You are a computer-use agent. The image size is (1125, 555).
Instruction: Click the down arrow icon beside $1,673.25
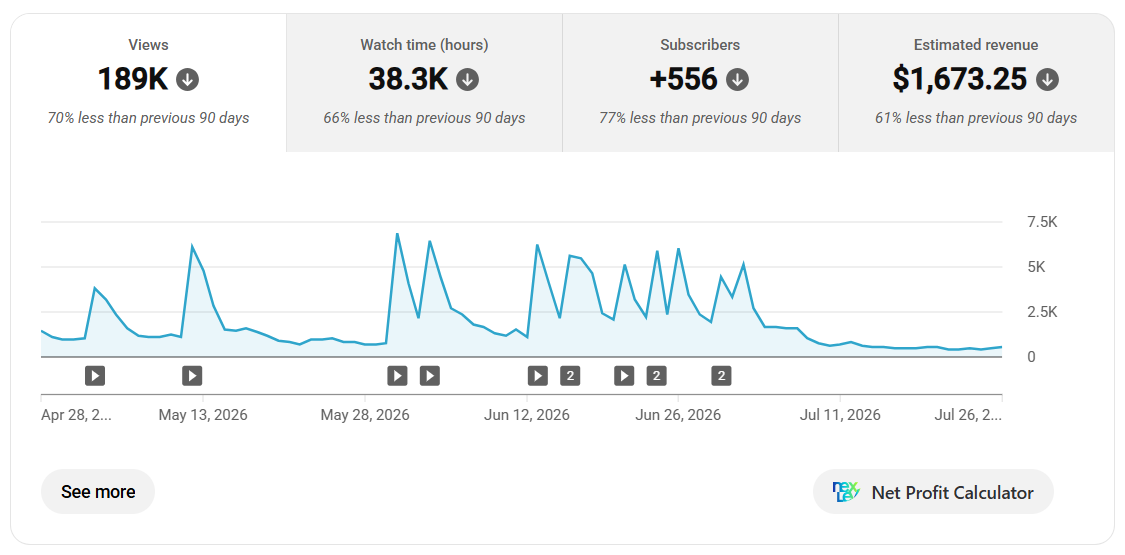point(1047,79)
